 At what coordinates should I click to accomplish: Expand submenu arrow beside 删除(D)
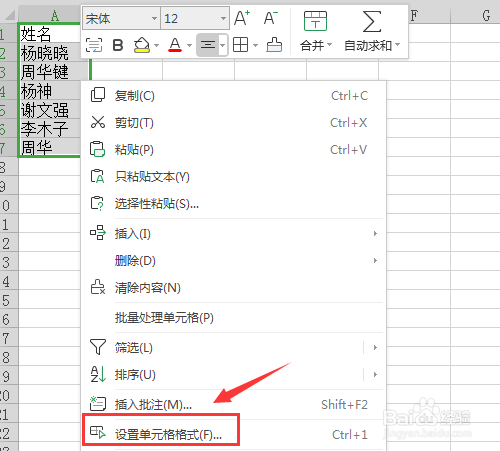point(375,260)
